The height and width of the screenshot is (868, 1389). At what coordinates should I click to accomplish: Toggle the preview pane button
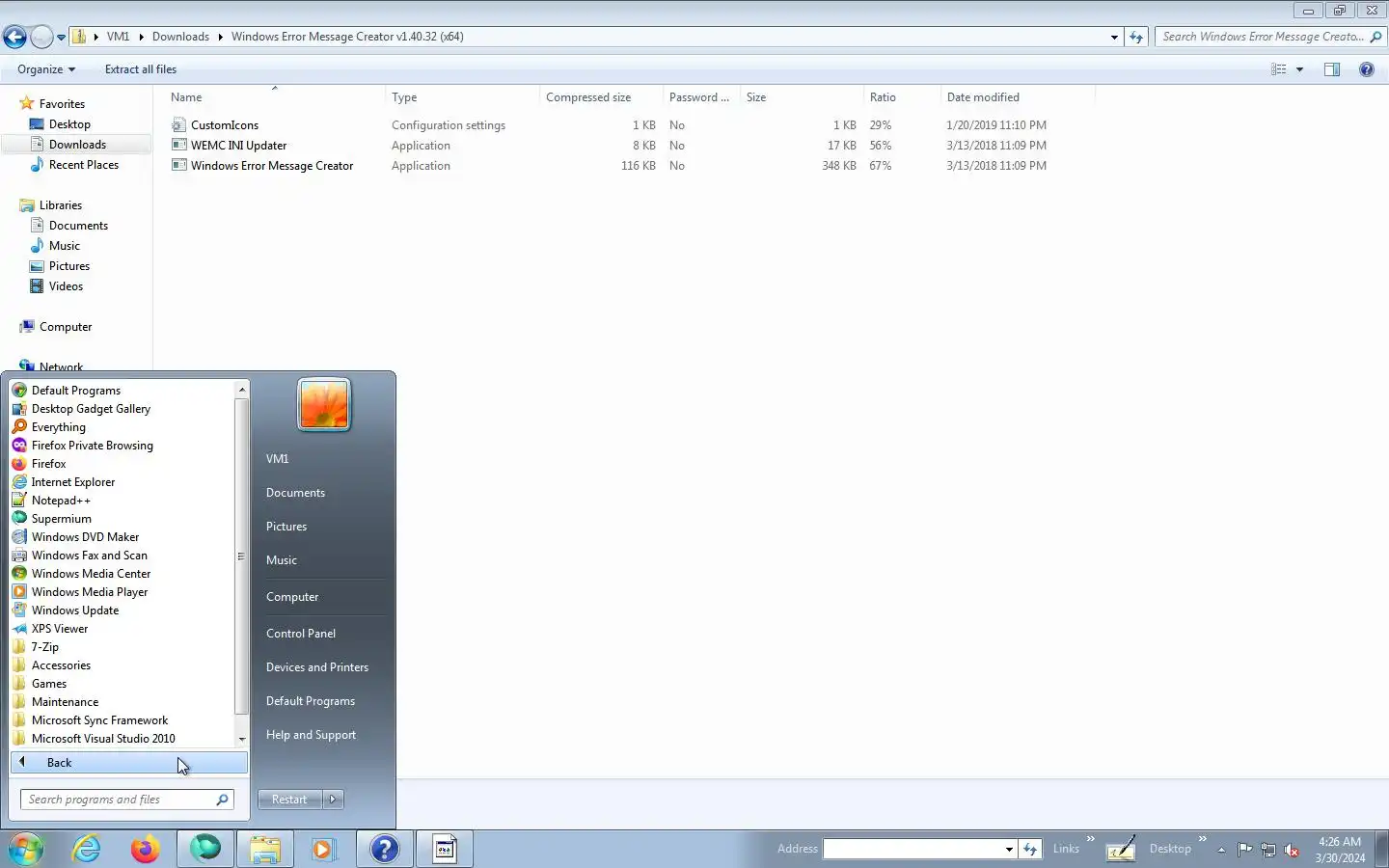coord(1332,69)
